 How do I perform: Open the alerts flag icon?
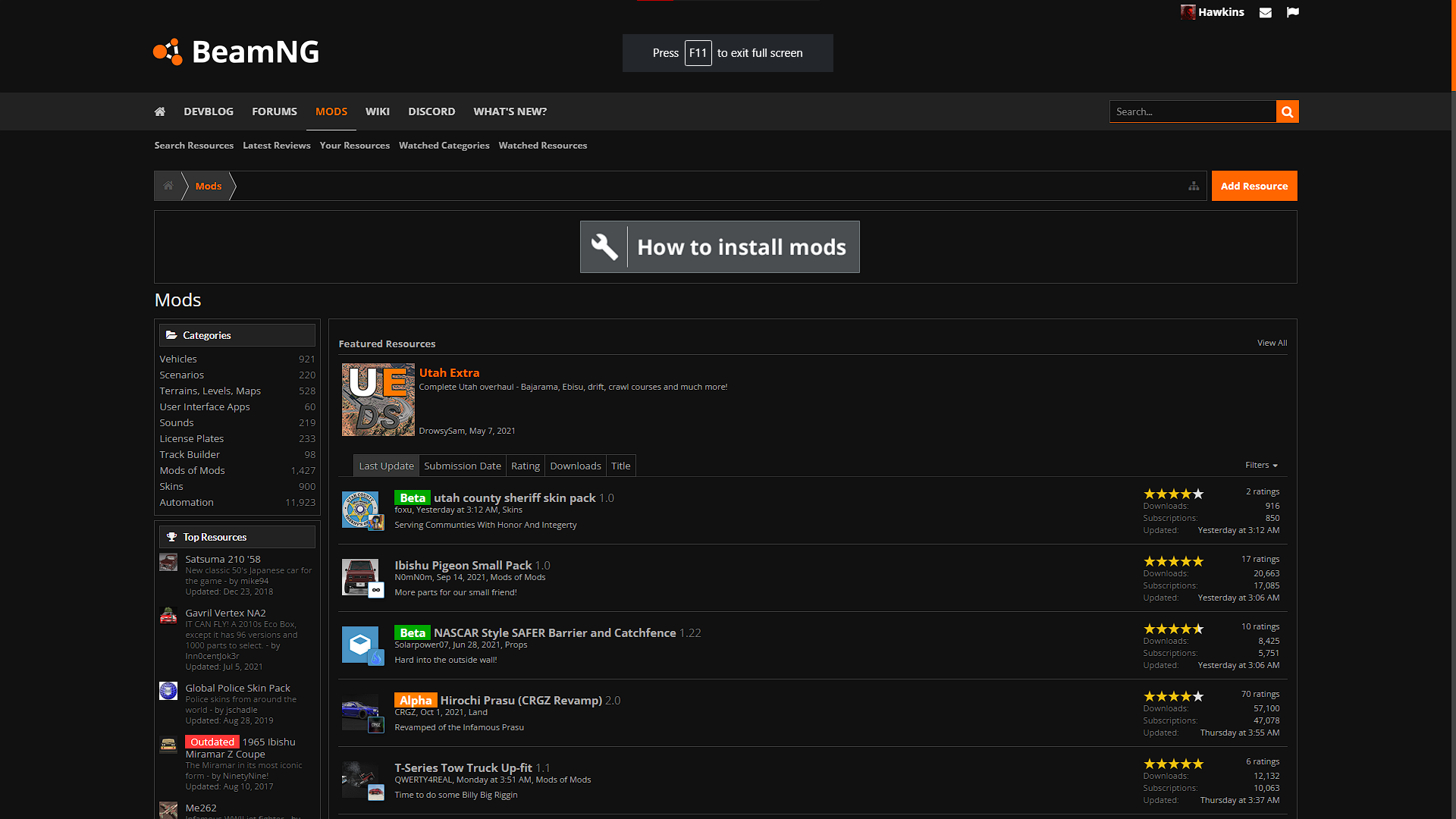click(x=1293, y=12)
